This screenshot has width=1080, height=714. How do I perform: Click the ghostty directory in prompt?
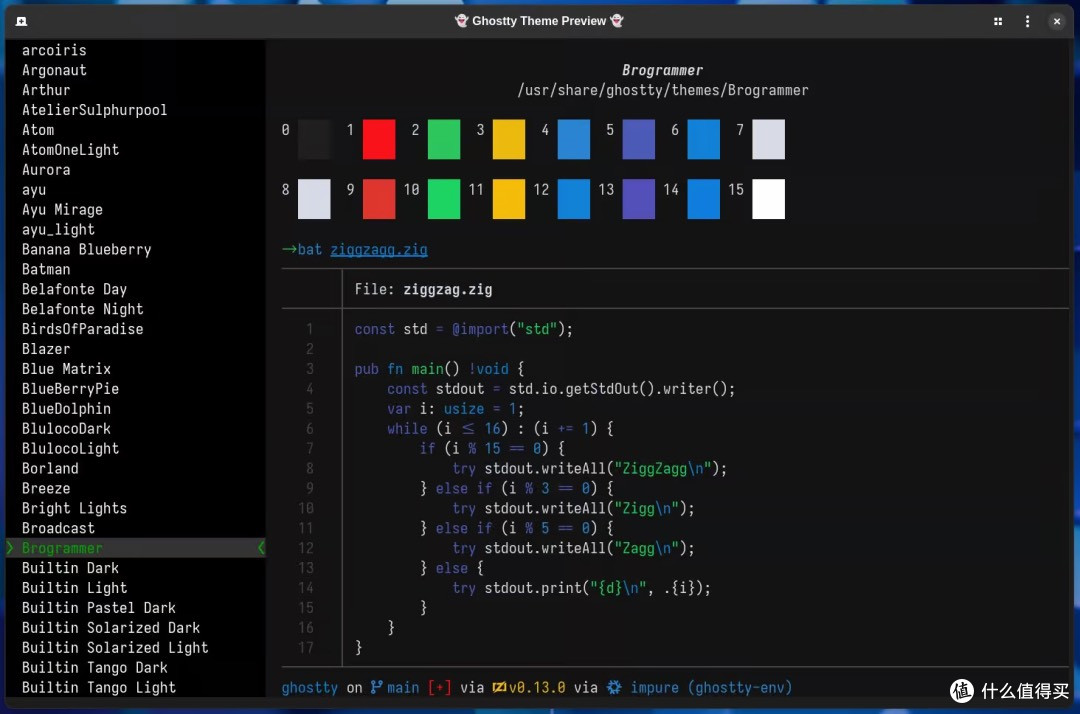[310, 687]
